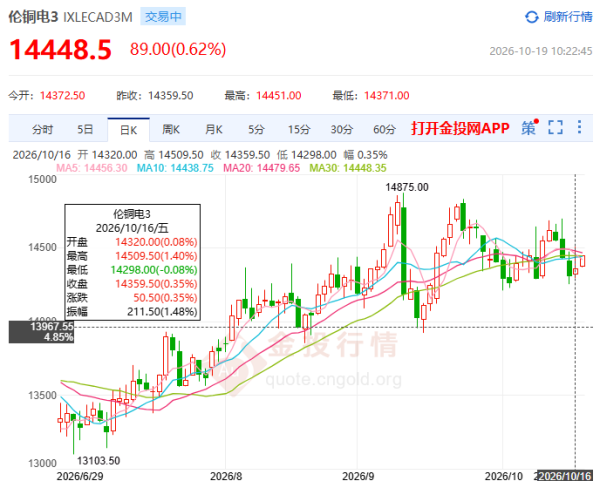Viewport: 600px width, 481px height.
Task: Click the 2026/10/16 crosshair date marker
Action: tap(564, 476)
